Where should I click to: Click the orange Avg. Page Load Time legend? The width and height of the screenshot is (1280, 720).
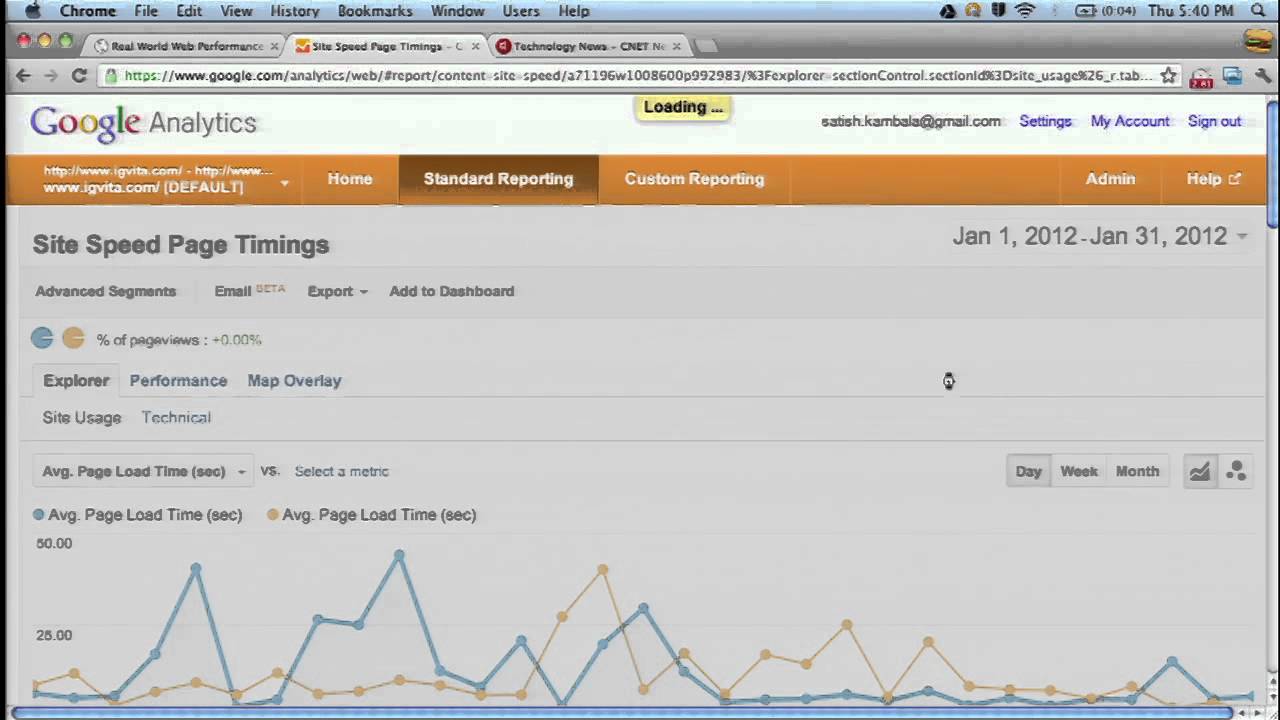point(371,515)
